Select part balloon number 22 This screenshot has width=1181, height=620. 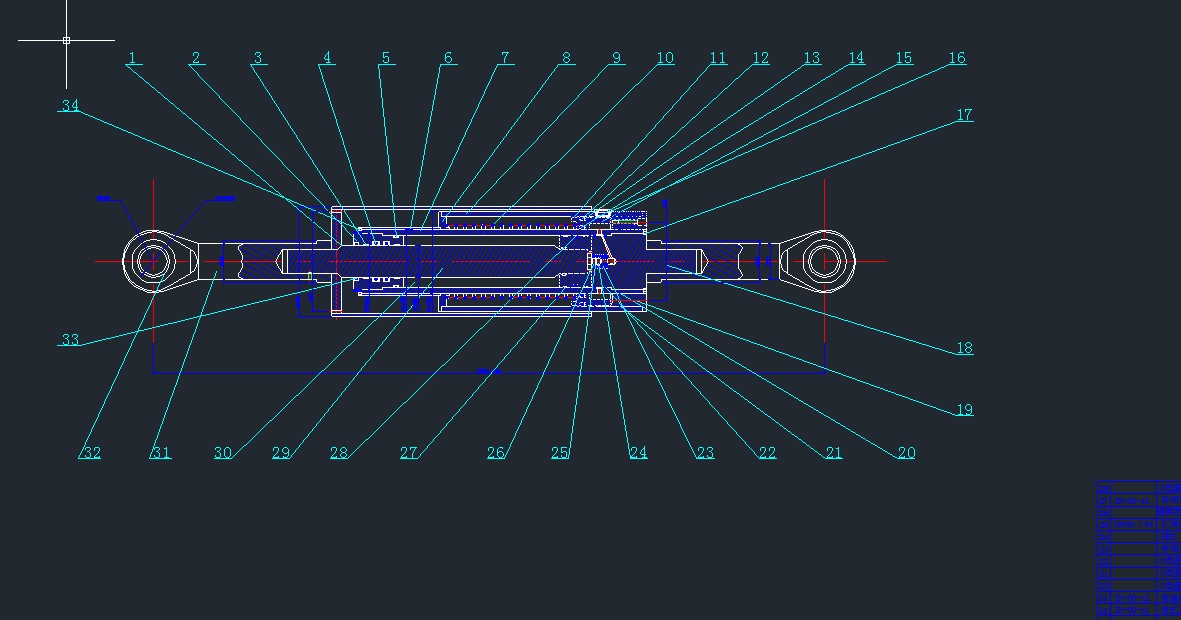click(767, 453)
